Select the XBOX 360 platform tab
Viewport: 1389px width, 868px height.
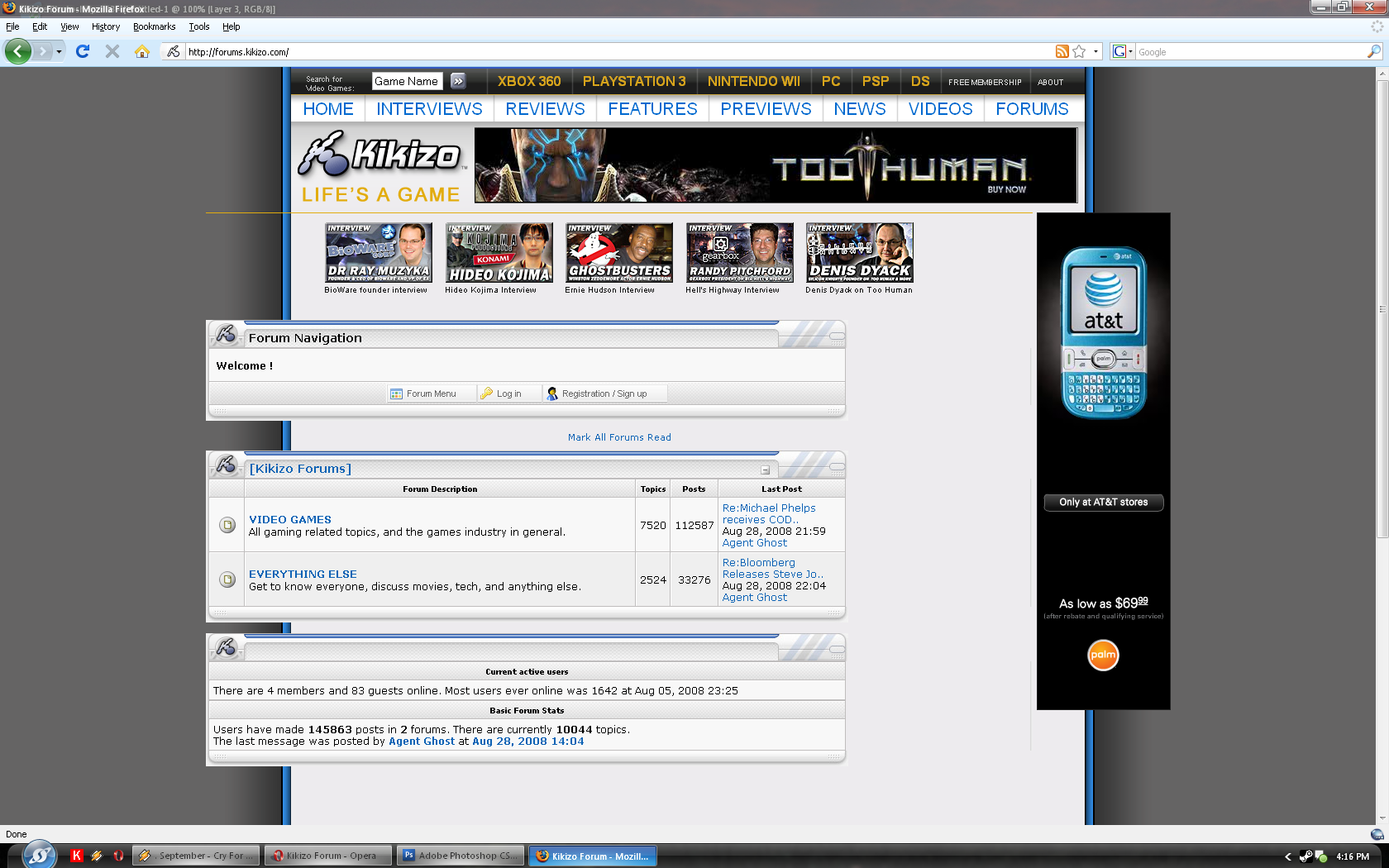tap(529, 81)
